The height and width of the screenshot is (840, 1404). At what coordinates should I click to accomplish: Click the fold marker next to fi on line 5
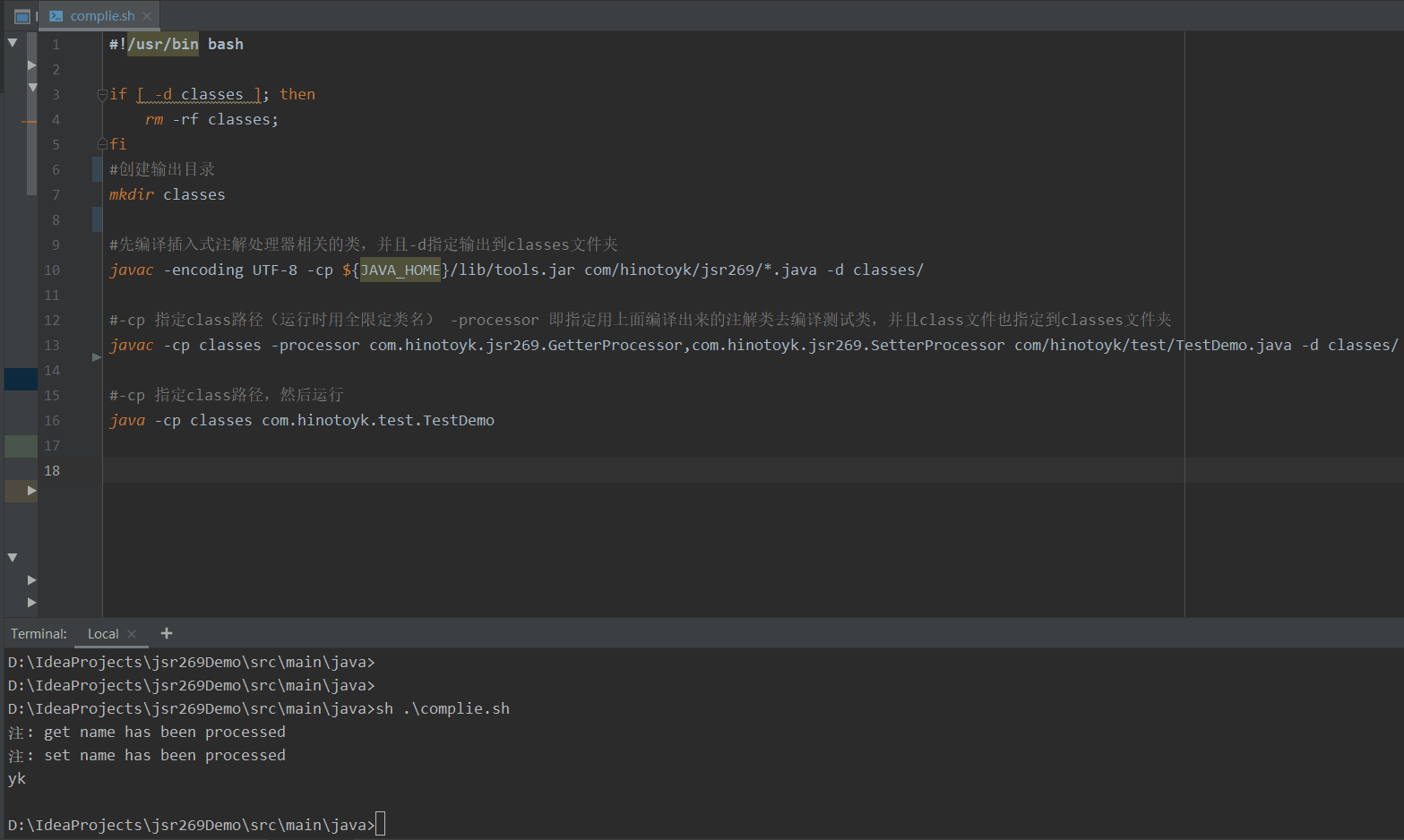click(x=101, y=143)
